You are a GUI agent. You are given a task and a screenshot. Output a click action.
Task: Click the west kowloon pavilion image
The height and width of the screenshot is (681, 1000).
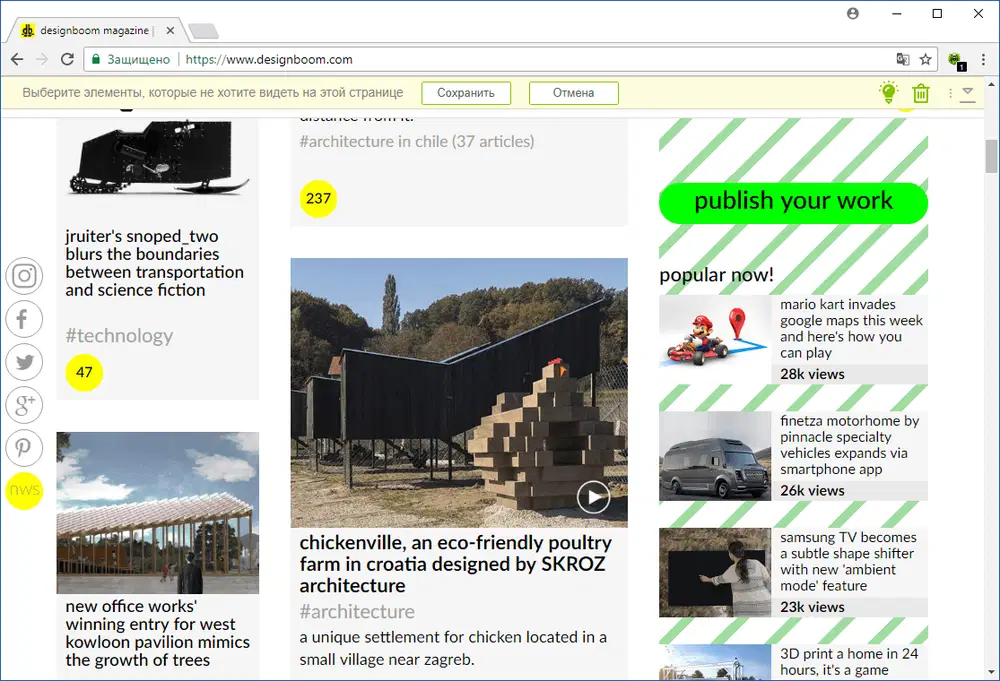tap(158, 513)
